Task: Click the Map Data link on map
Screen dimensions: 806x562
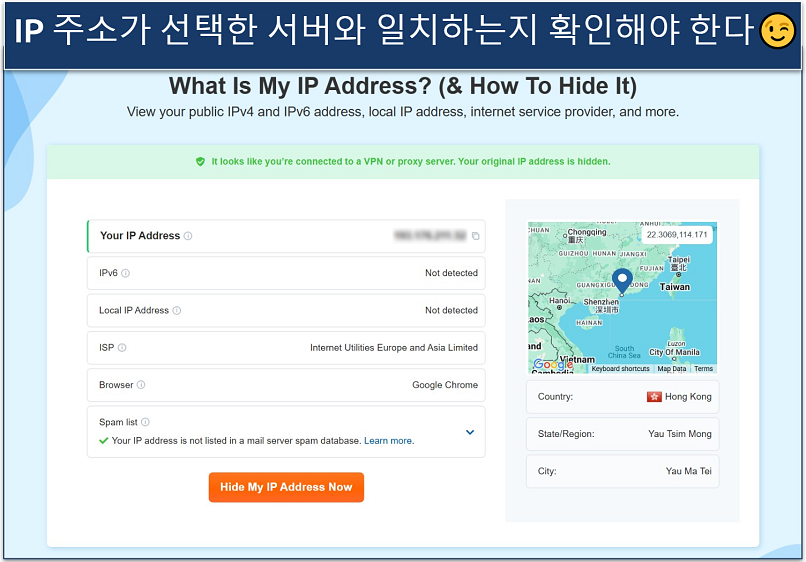Action: (x=672, y=369)
